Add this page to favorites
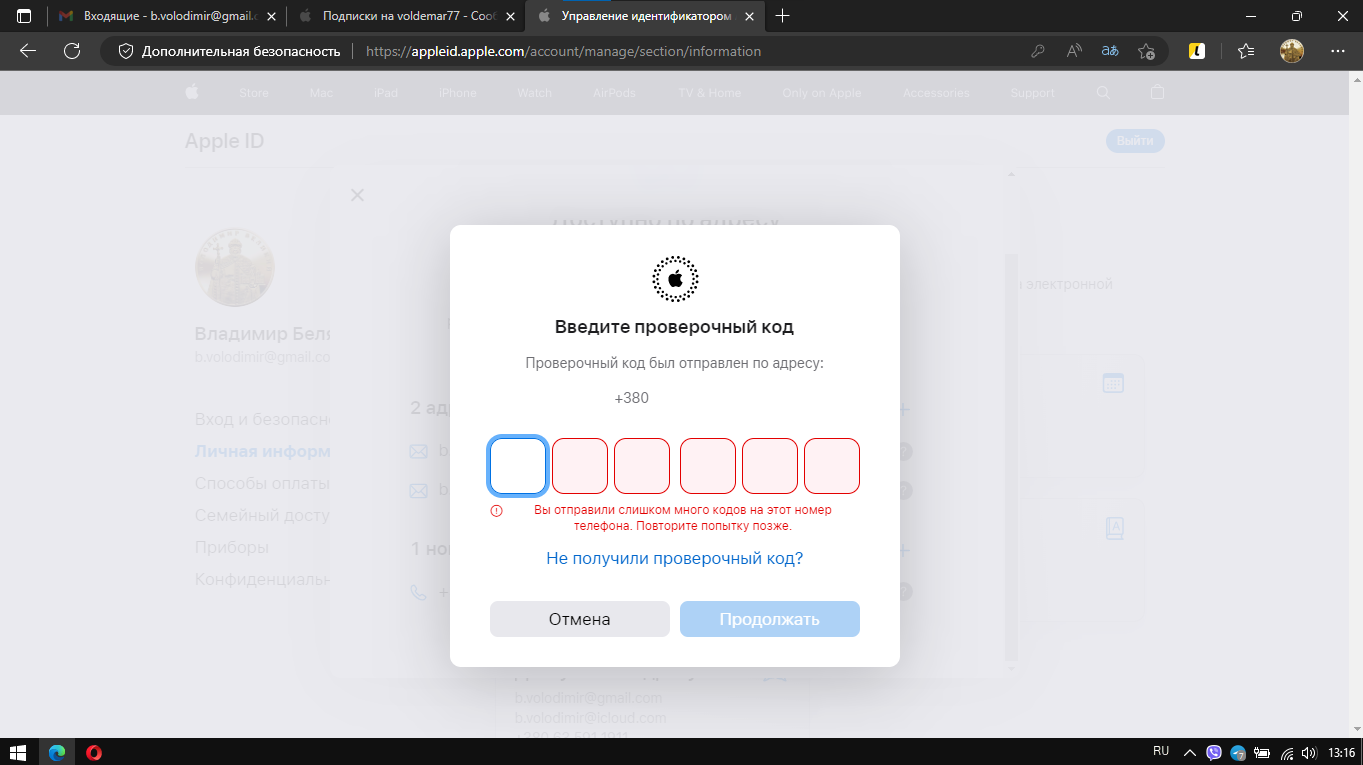1363x765 pixels. pos(1147,51)
